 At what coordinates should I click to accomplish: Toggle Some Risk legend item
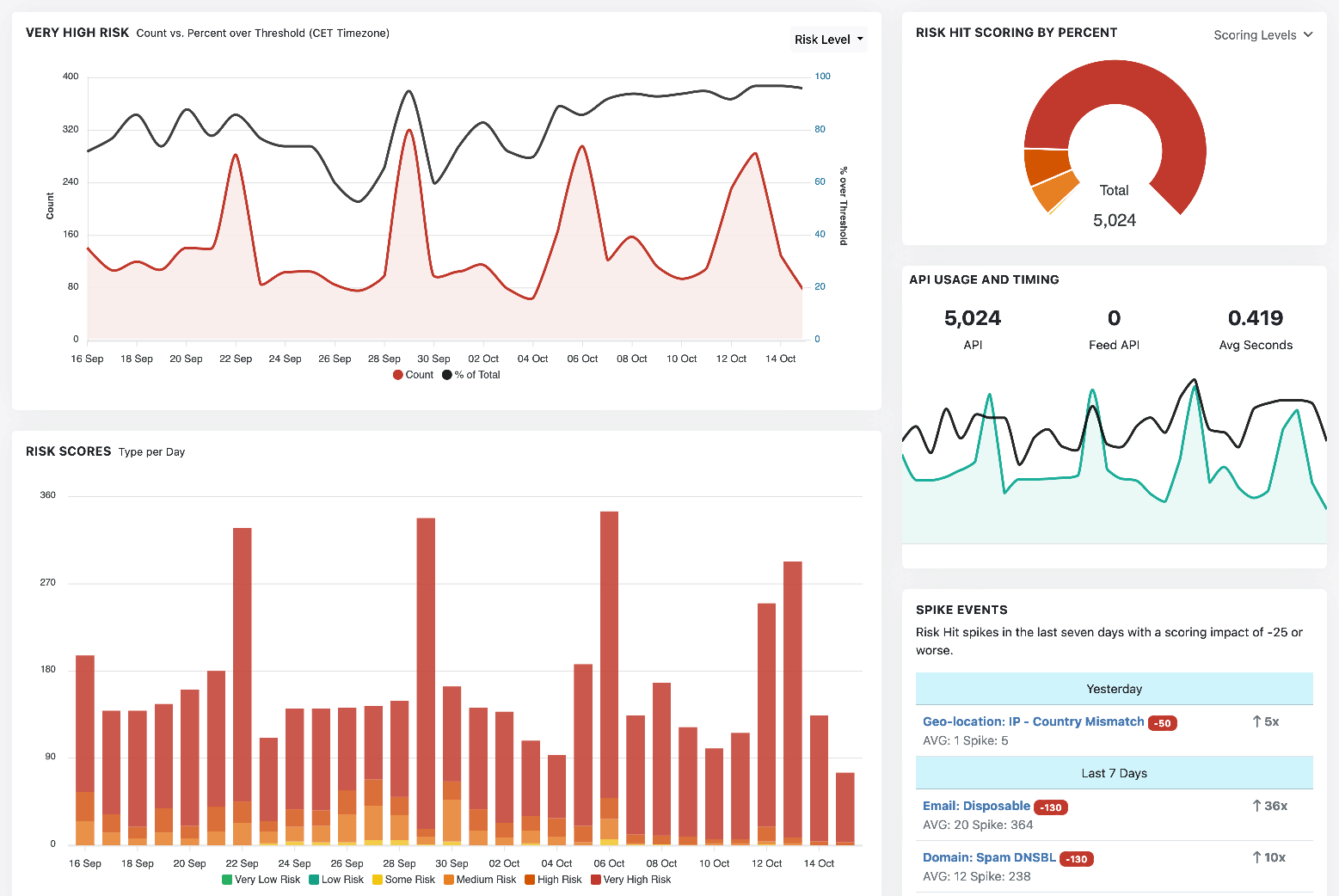tap(403, 880)
